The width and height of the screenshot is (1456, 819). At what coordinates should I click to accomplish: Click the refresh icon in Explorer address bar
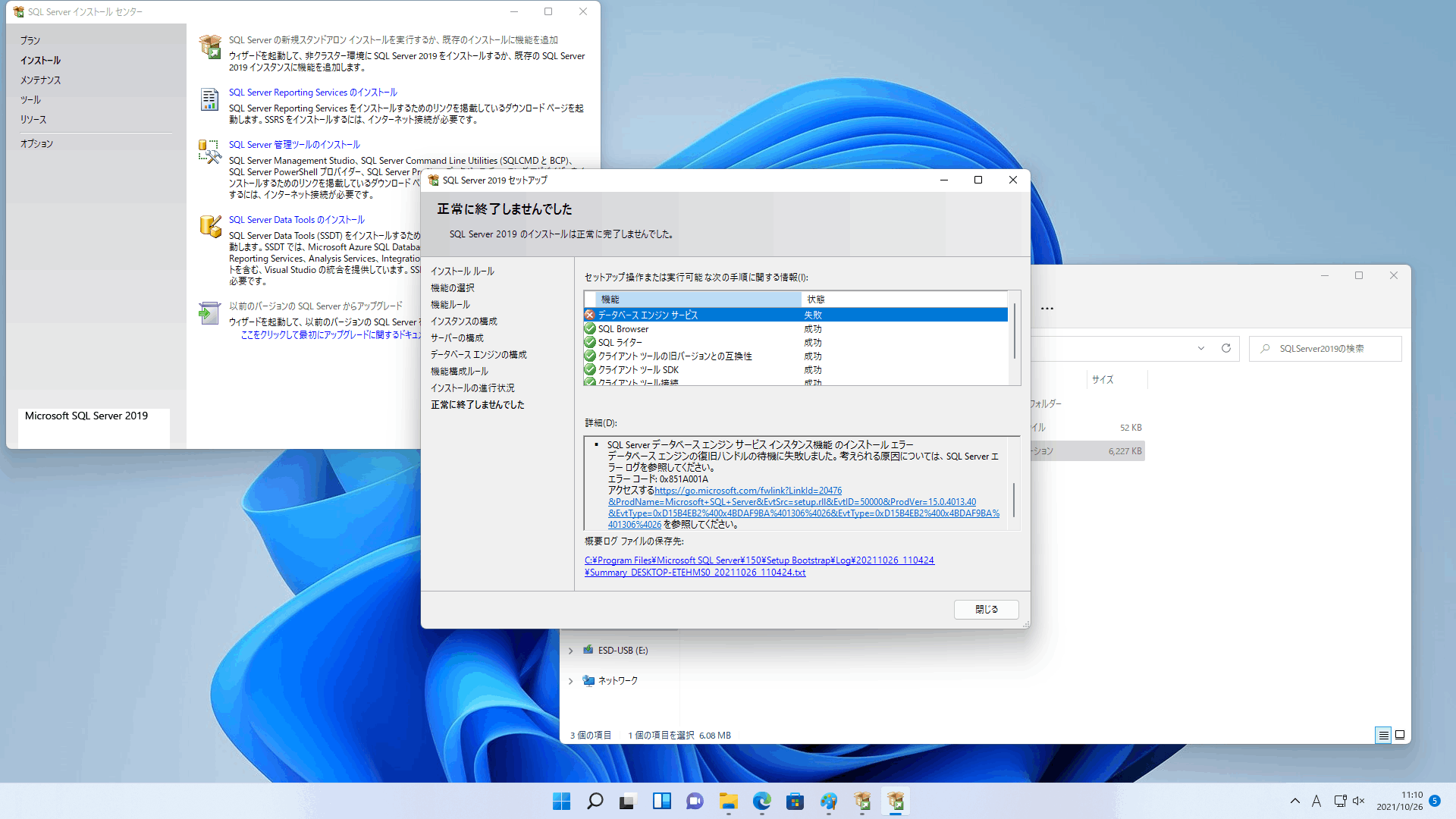click(1225, 348)
